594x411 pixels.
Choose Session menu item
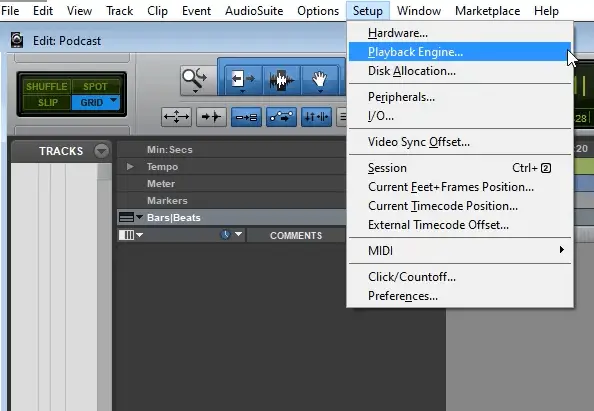coord(460,168)
